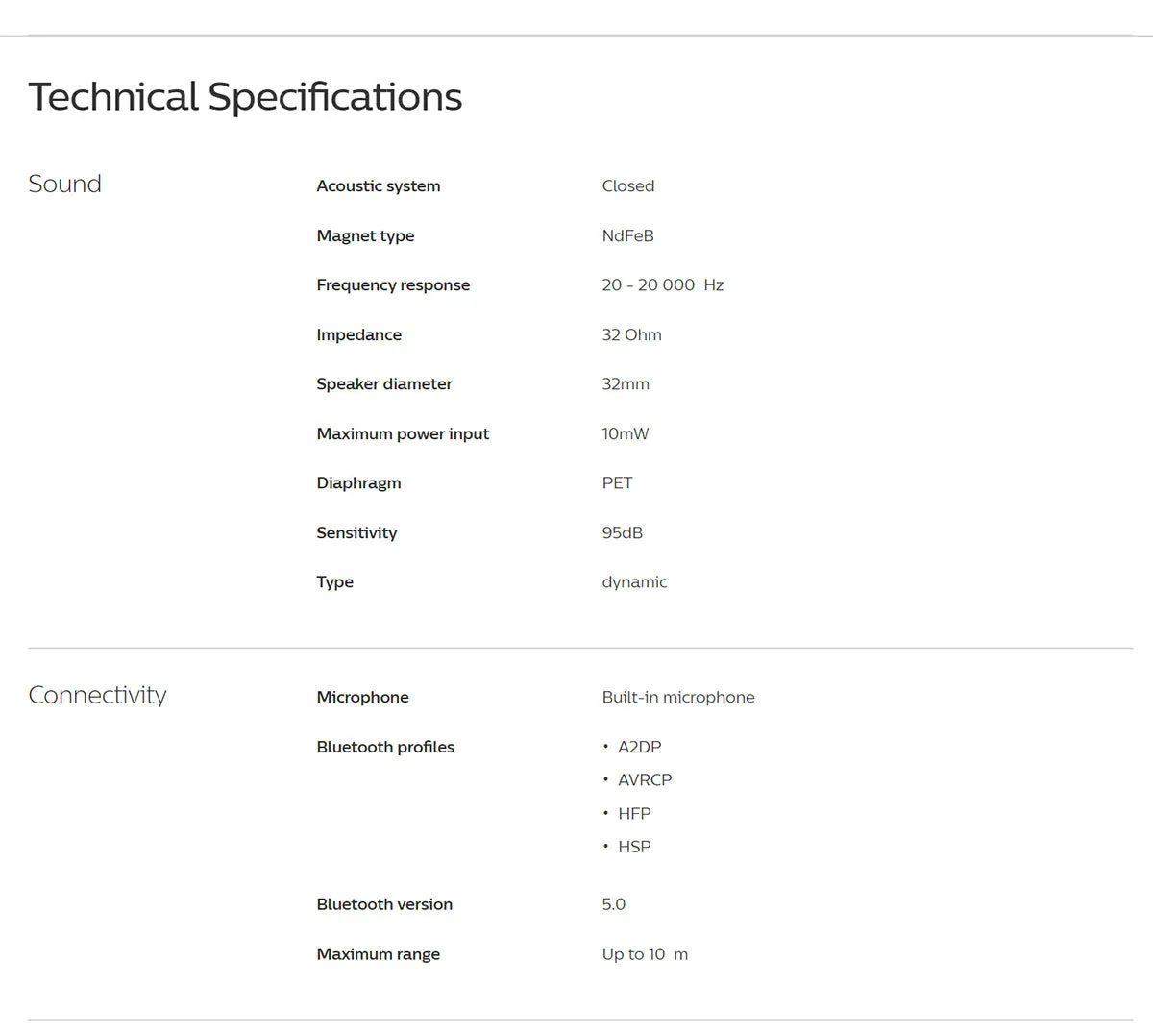Select the PET diaphragm value
Viewport: 1153px width, 1036px height.
(x=618, y=482)
